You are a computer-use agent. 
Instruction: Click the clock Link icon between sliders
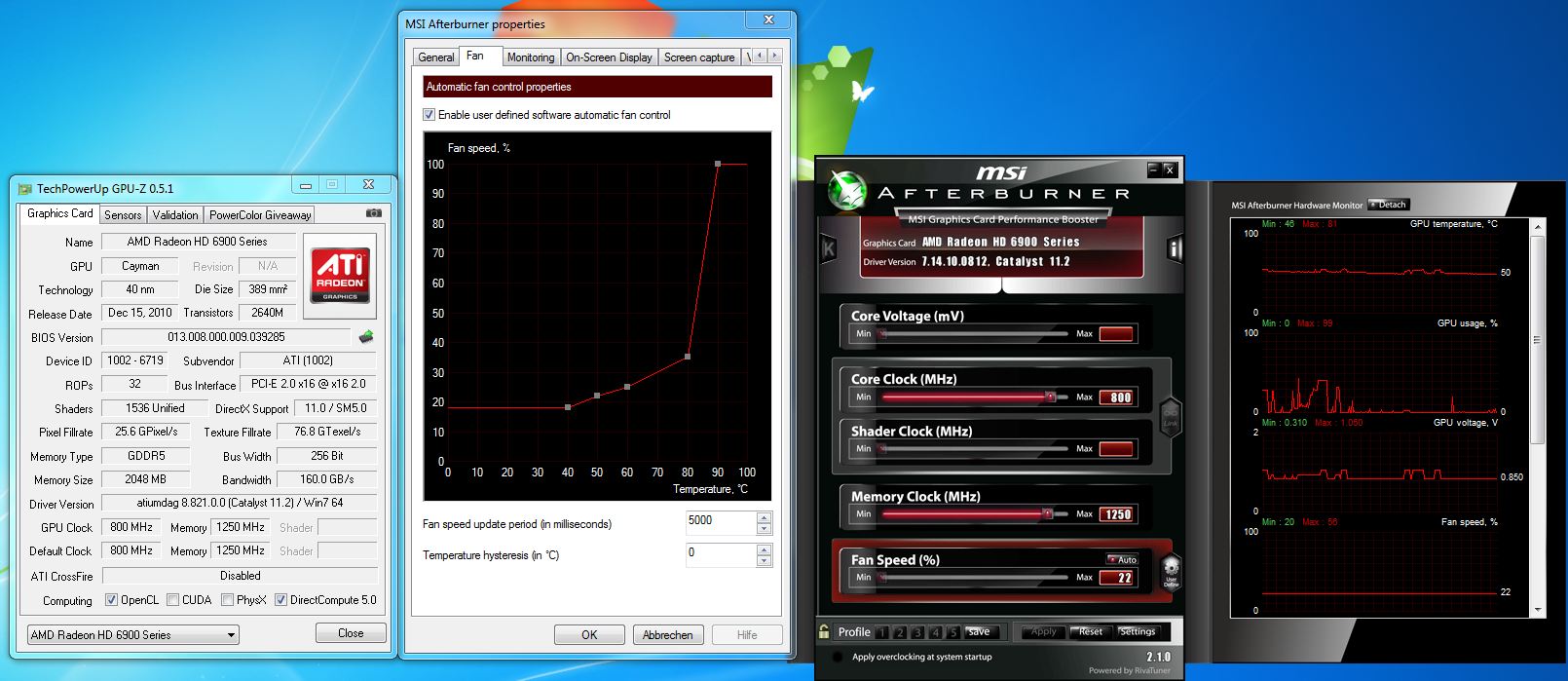(1171, 417)
